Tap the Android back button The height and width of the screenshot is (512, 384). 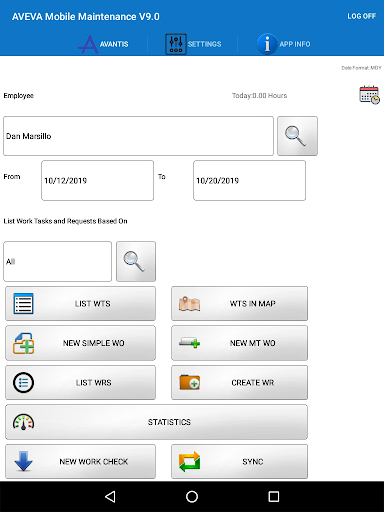point(110,497)
